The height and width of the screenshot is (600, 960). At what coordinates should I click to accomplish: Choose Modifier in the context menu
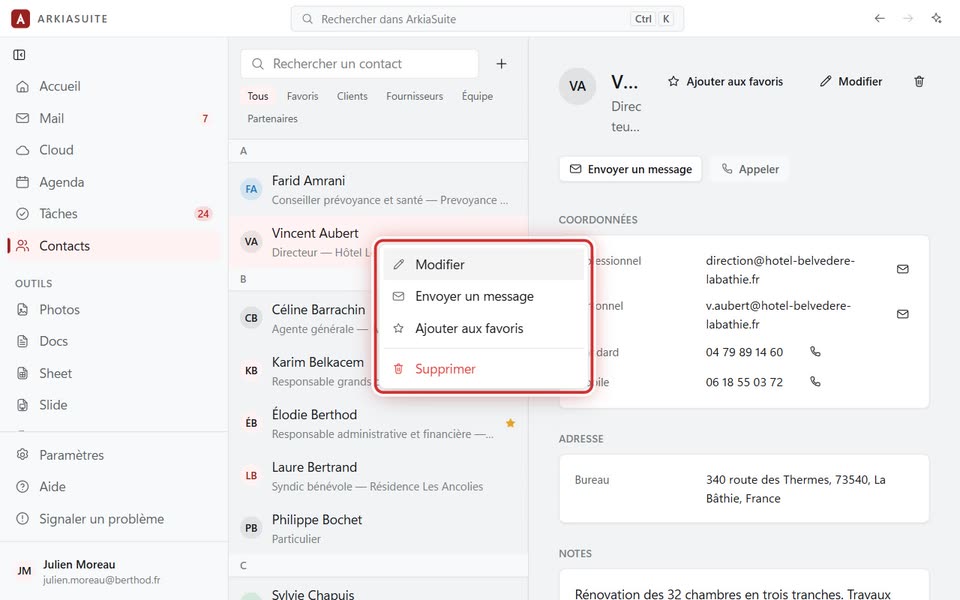coord(484,264)
